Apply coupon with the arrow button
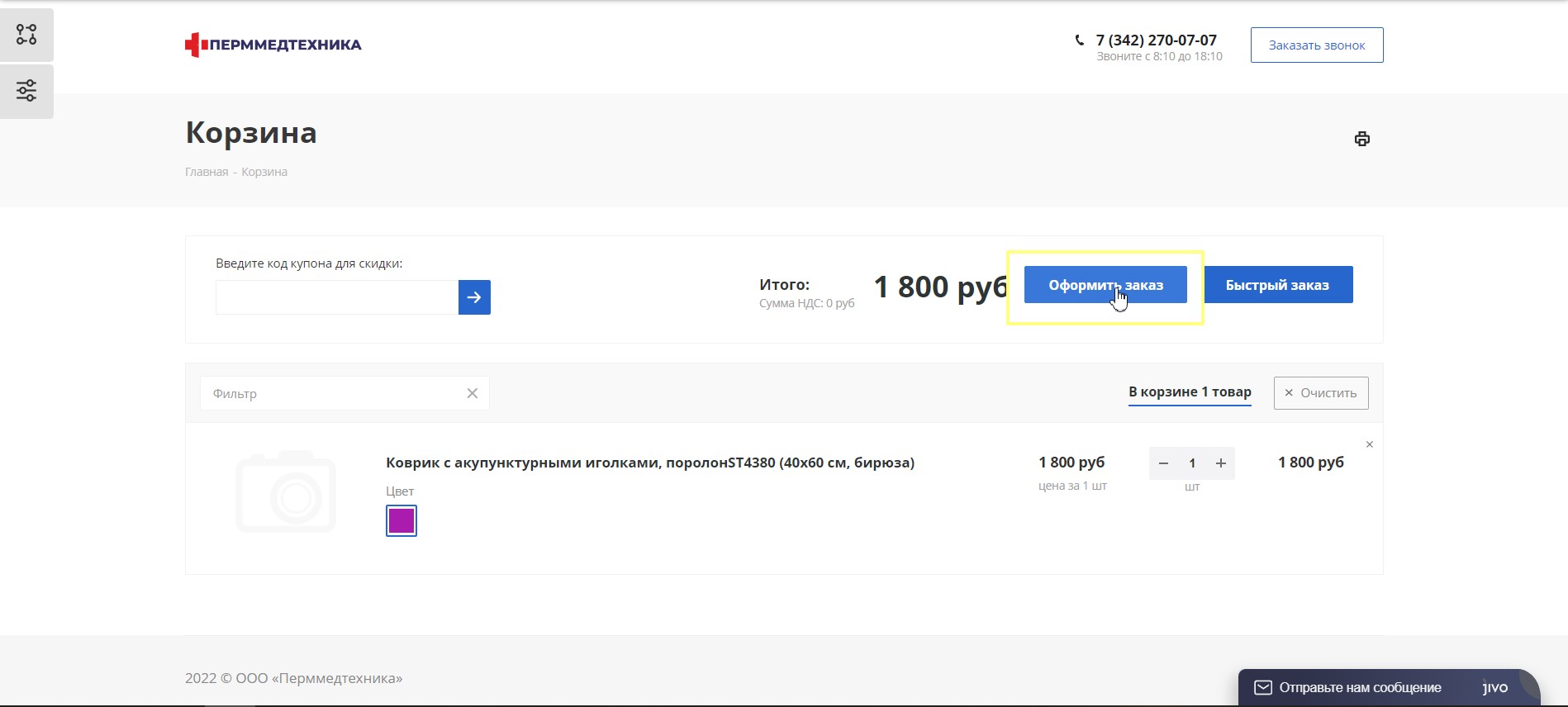Image resolution: width=1568 pixels, height=707 pixels. coord(474,297)
